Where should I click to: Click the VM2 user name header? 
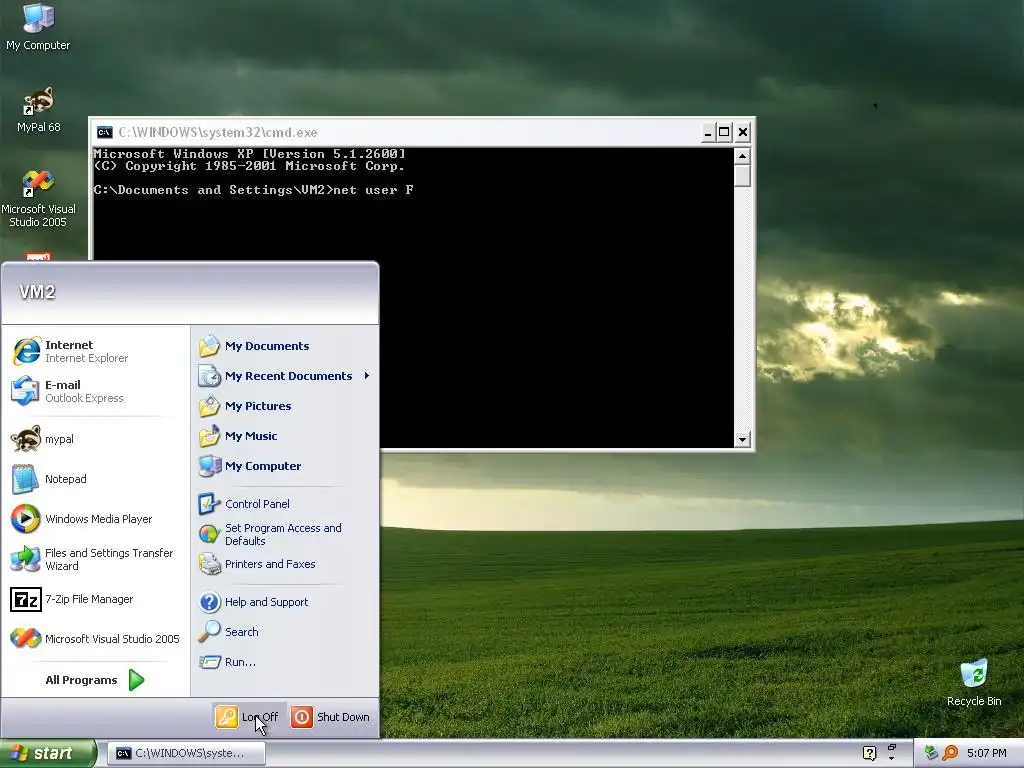point(37,292)
